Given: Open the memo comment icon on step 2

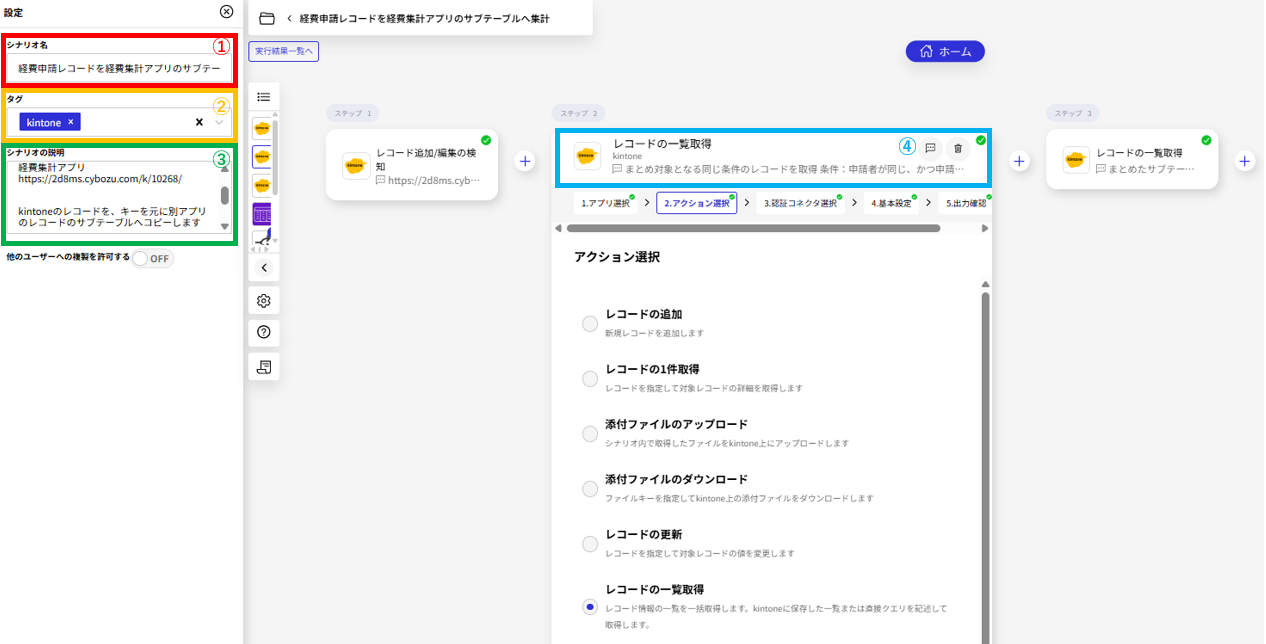Looking at the screenshot, I should tap(930, 148).
